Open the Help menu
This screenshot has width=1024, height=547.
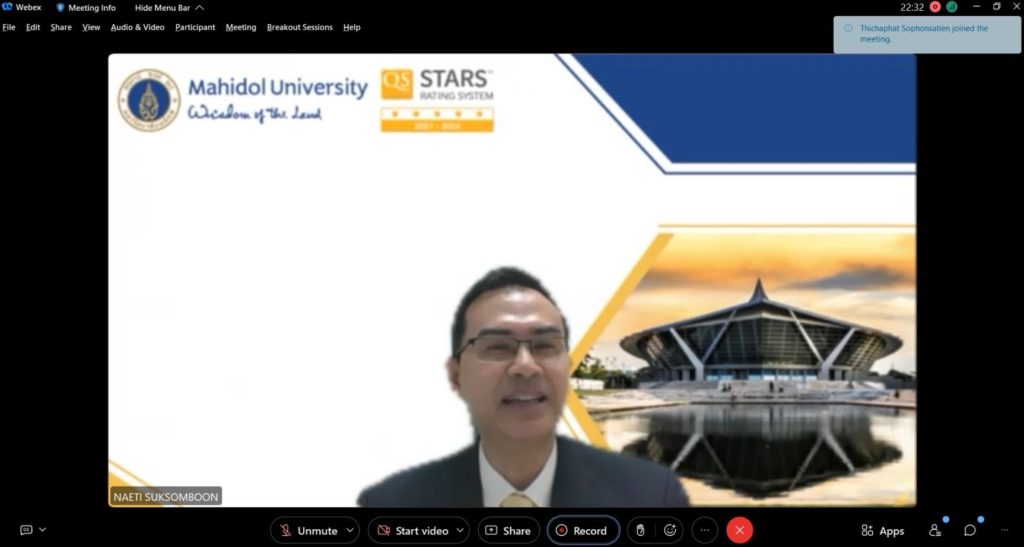pyautogui.click(x=352, y=27)
